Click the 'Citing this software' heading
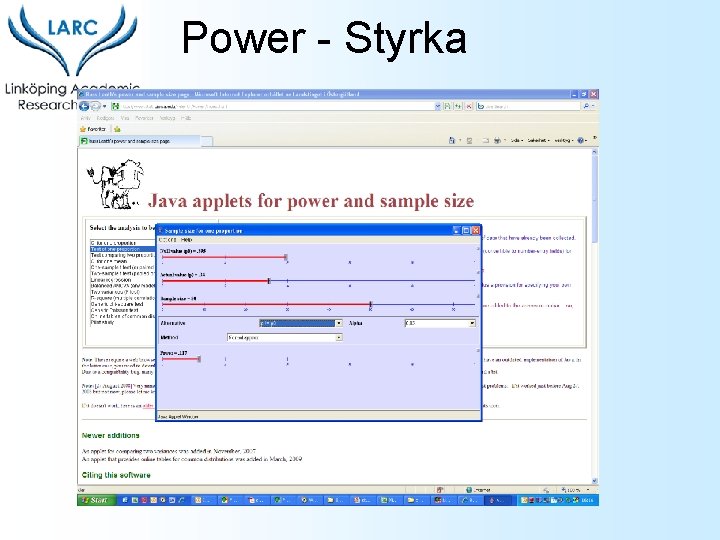 tap(116, 475)
